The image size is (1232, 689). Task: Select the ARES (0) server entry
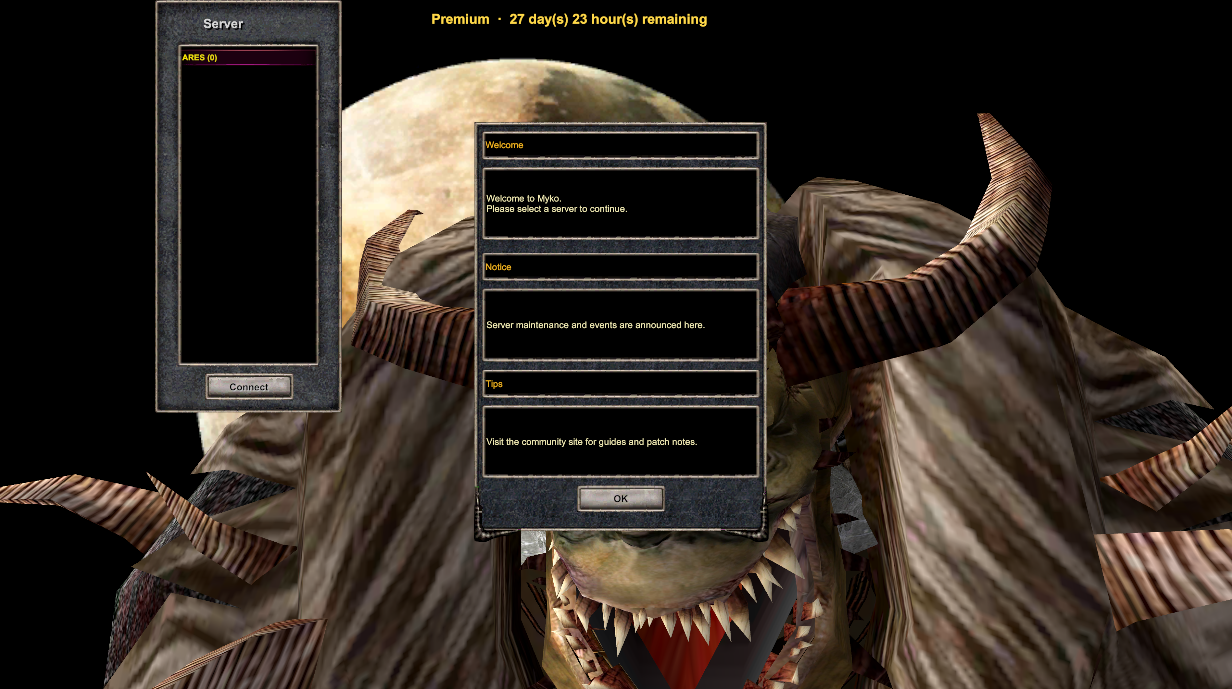point(248,58)
